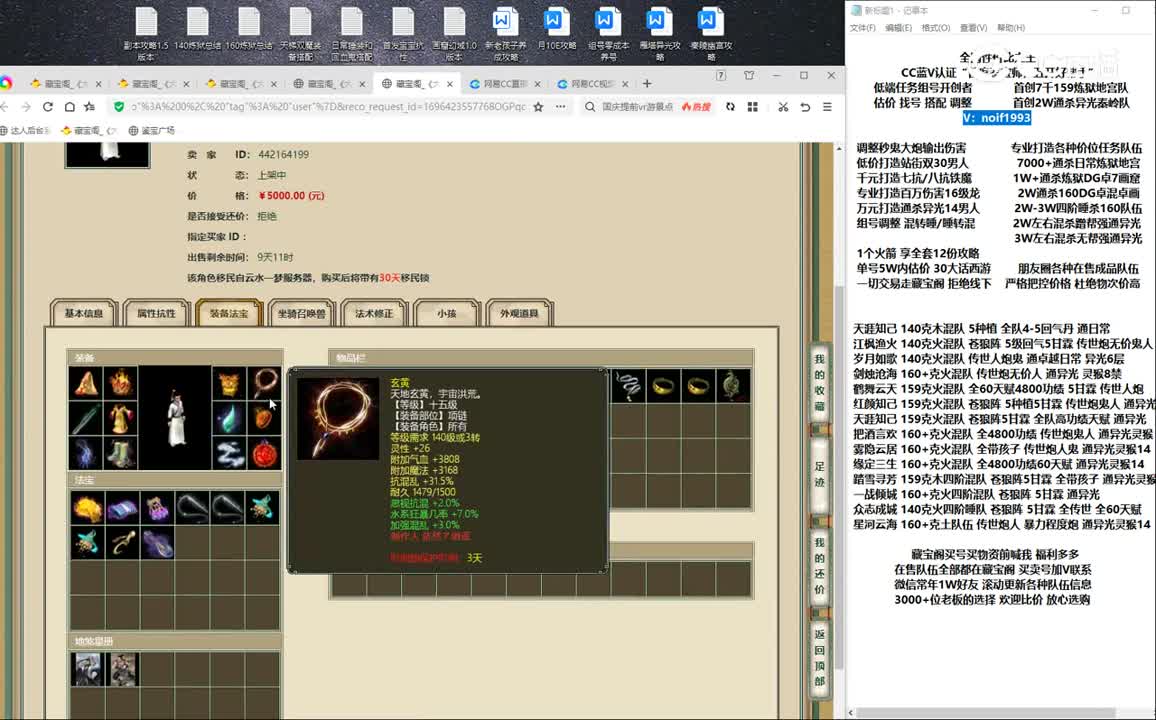Click the golden hook 法宝 icon

(122, 543)
